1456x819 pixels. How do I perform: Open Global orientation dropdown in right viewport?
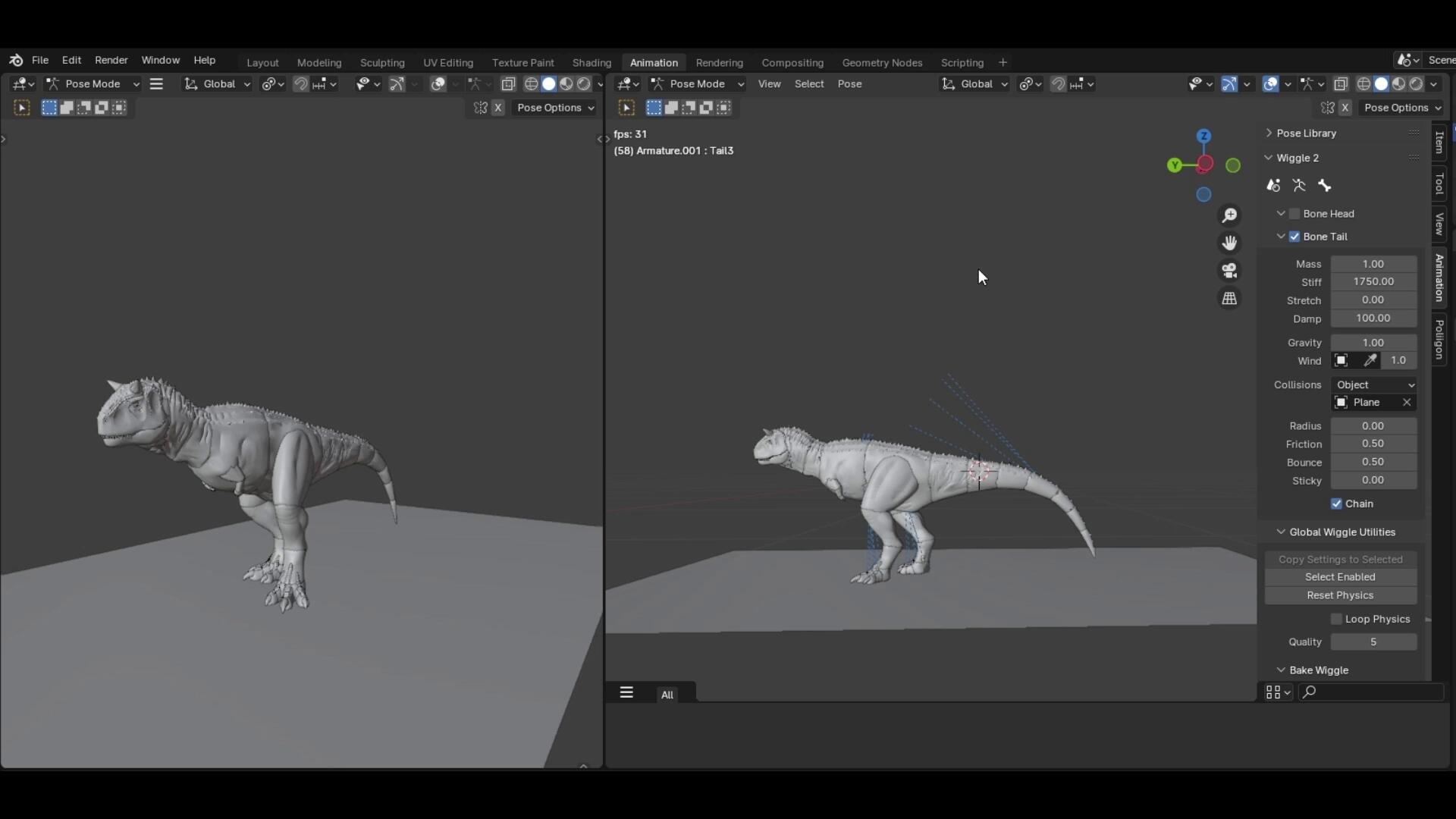[975, 84]
